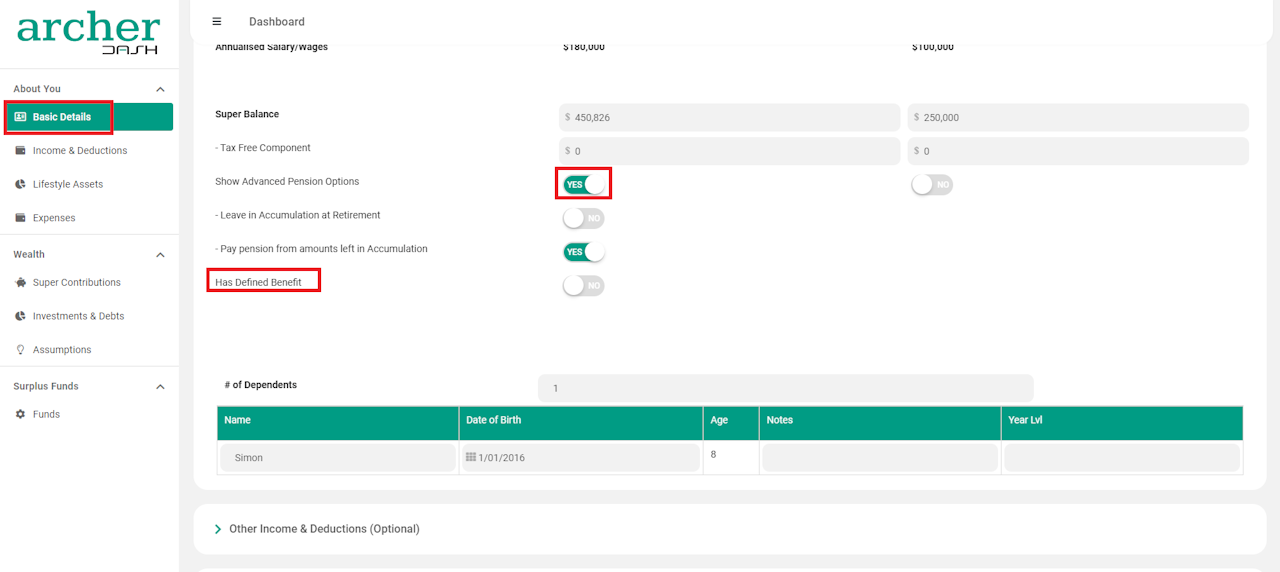Click the Notes field for Simon
Screen dimensions: 1280x572
point(880,458)
